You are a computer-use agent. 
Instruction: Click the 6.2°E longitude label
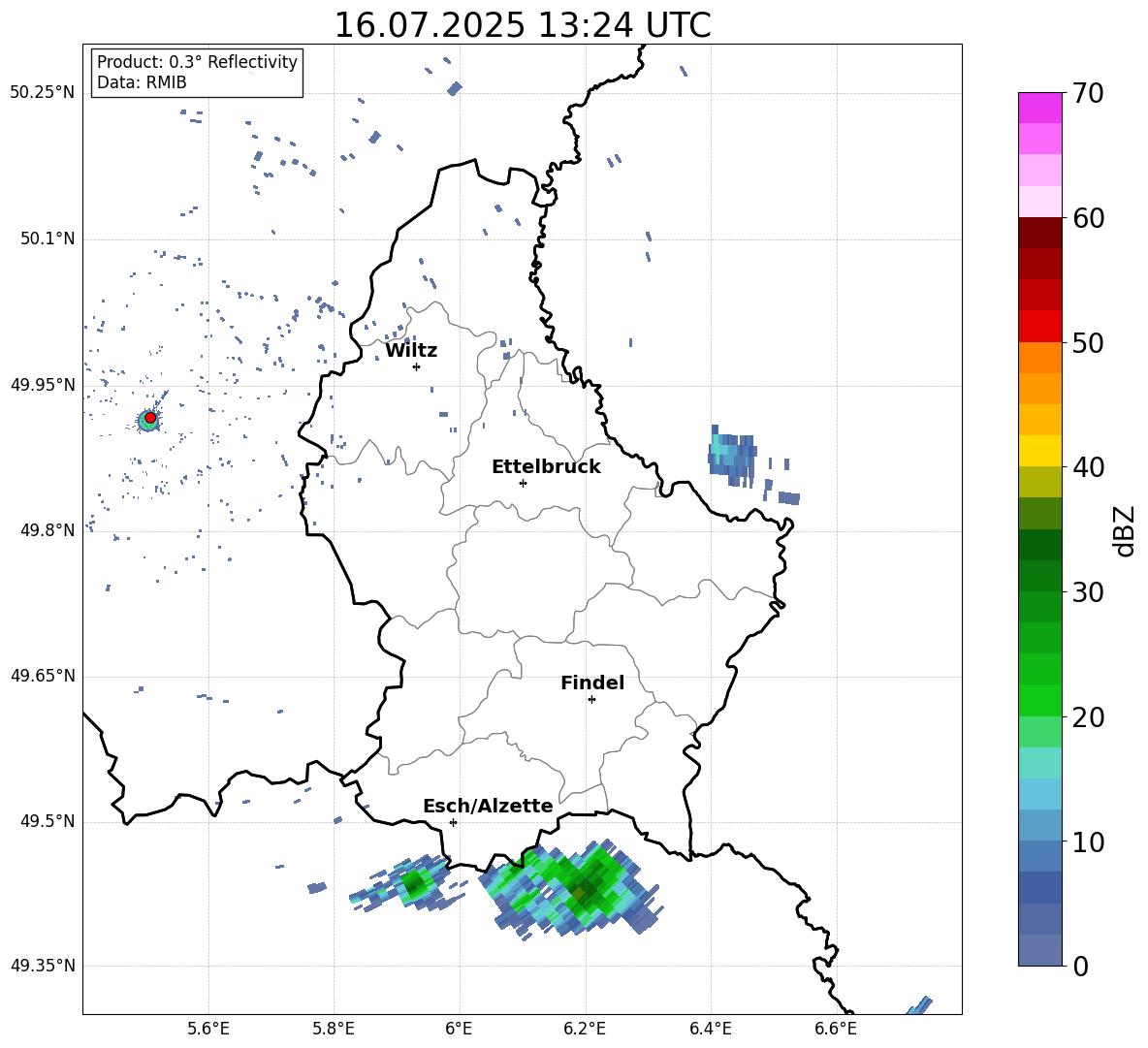585,1029
